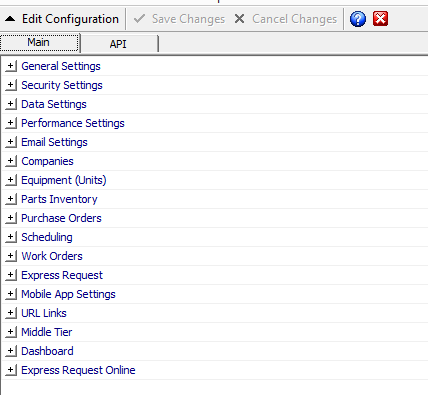Click the Edit Configuration title text
Viewport: 428px width, 395px height.
pyautogui.click(x=70, y=19)
